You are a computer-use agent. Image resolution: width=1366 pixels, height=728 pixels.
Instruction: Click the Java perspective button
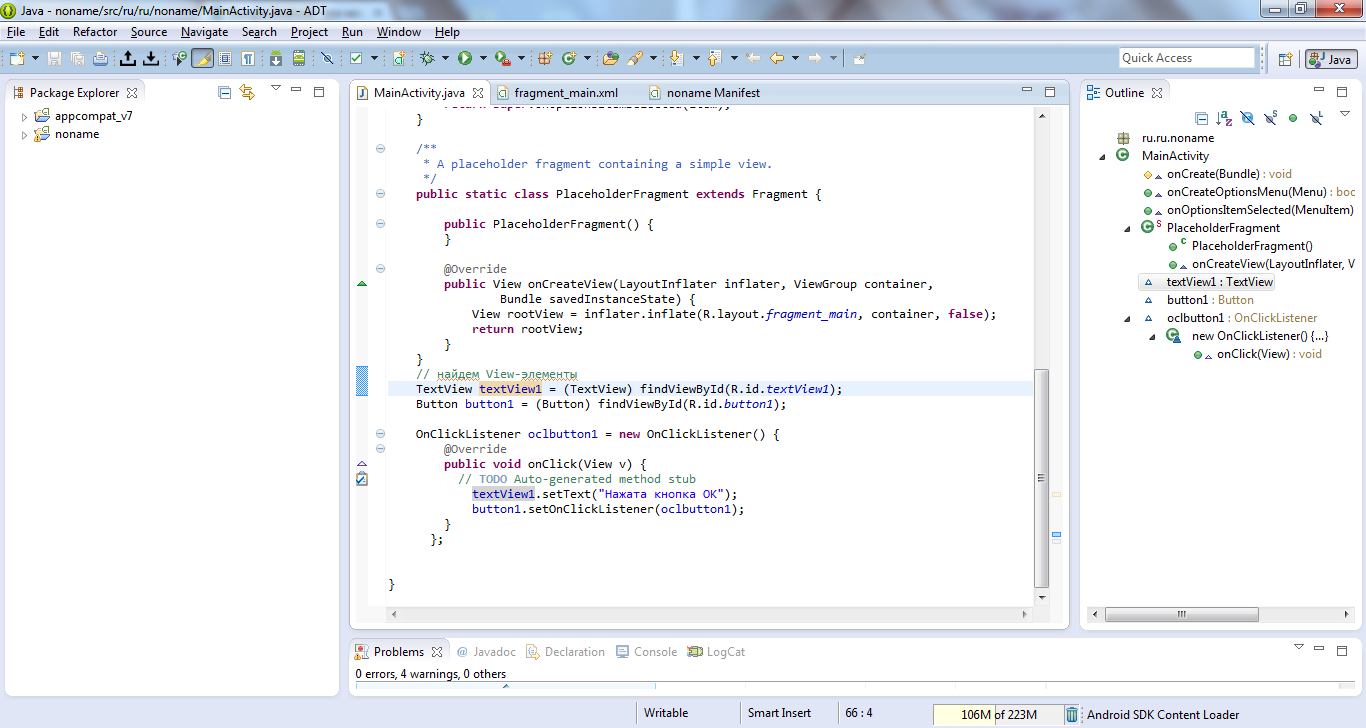1330,59
